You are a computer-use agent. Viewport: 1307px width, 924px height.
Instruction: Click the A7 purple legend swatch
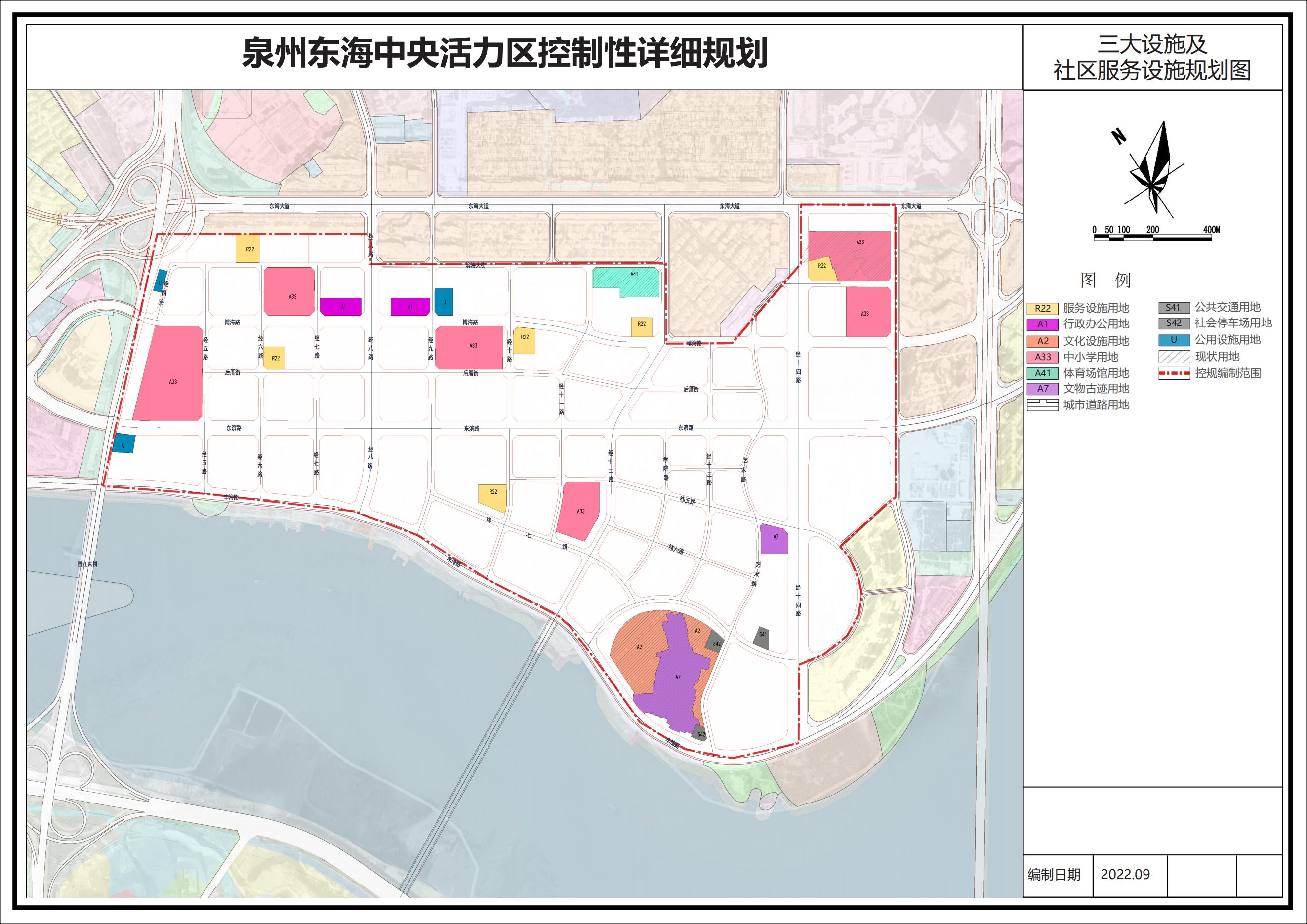click(x=1042, y=389)
